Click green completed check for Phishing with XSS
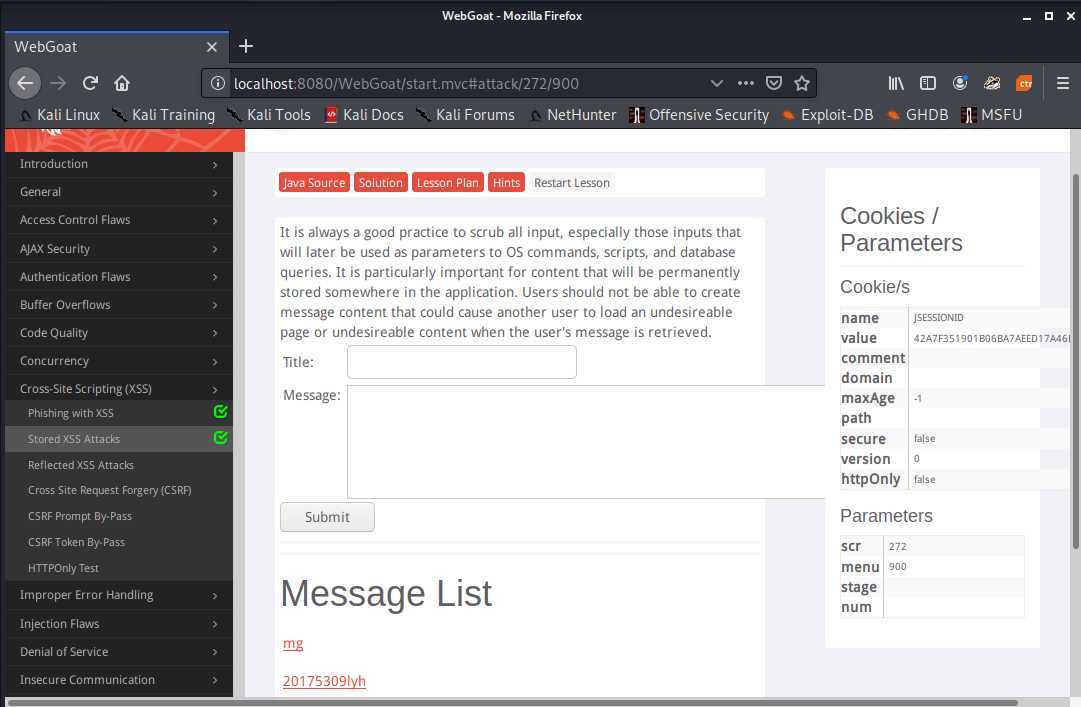This screenshot has height=707, width=1081. tap(221, 411)
